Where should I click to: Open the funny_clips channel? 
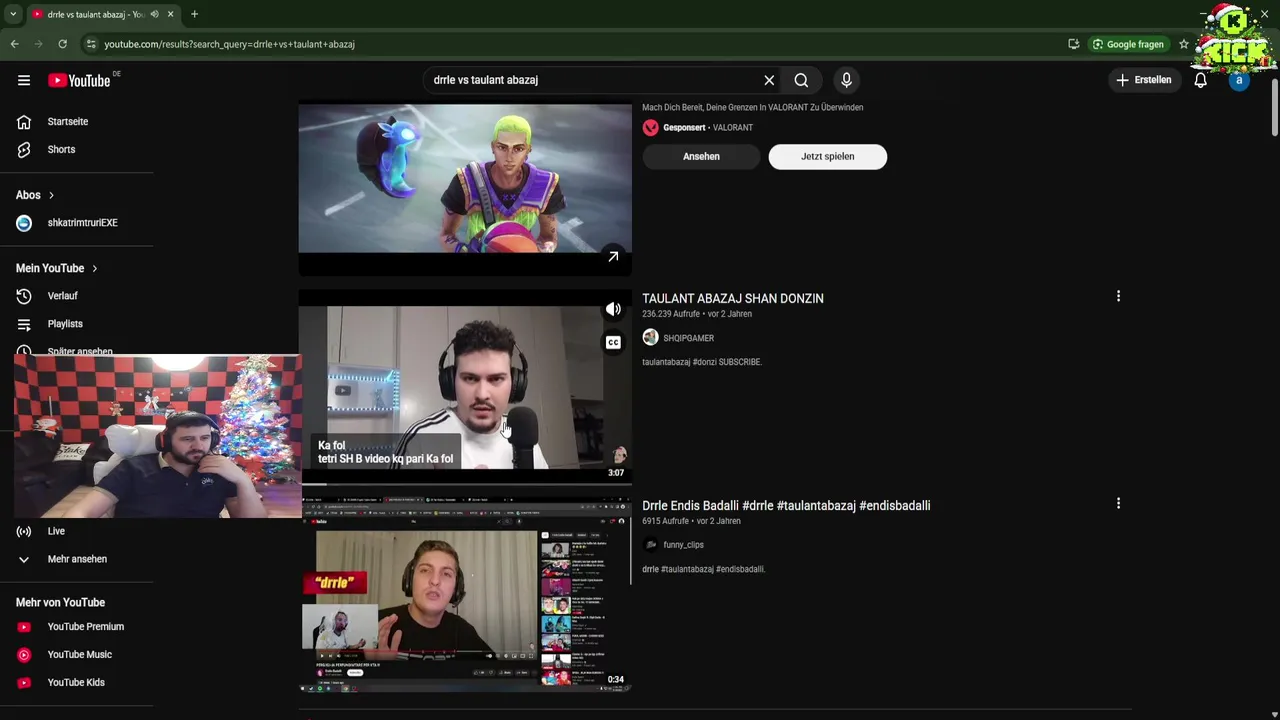[x=683, y=545]
